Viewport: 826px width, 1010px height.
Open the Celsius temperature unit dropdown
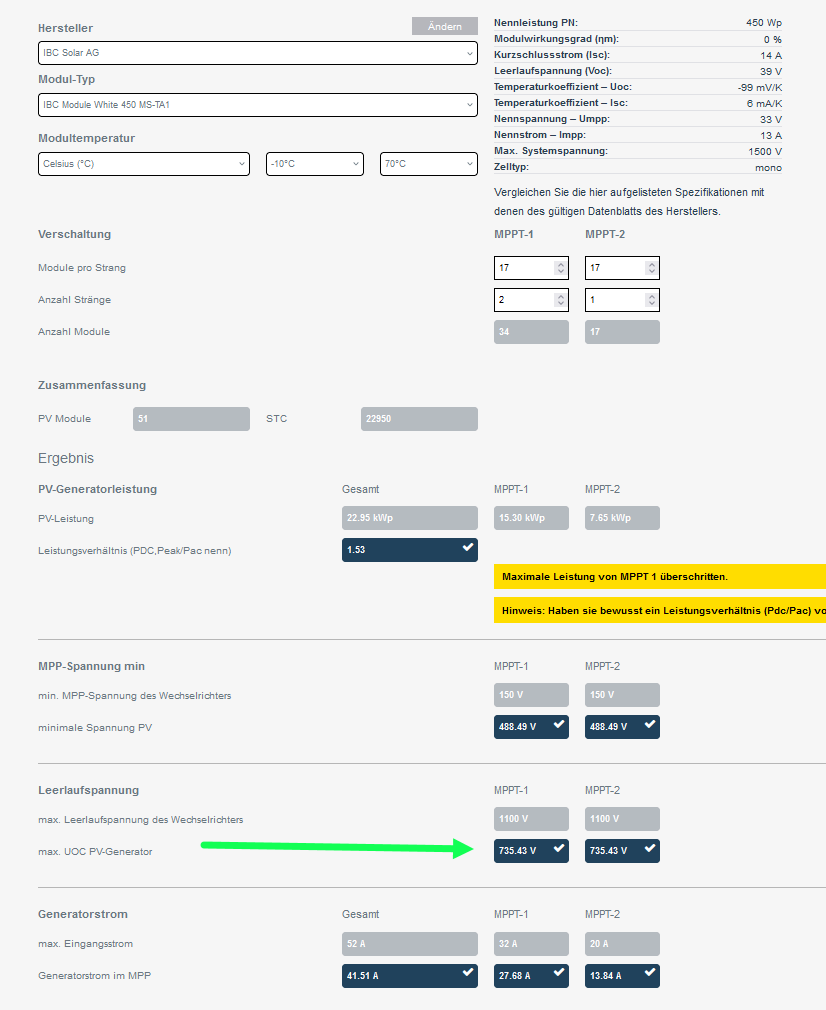pyautogui.click(x=144, y=164)
